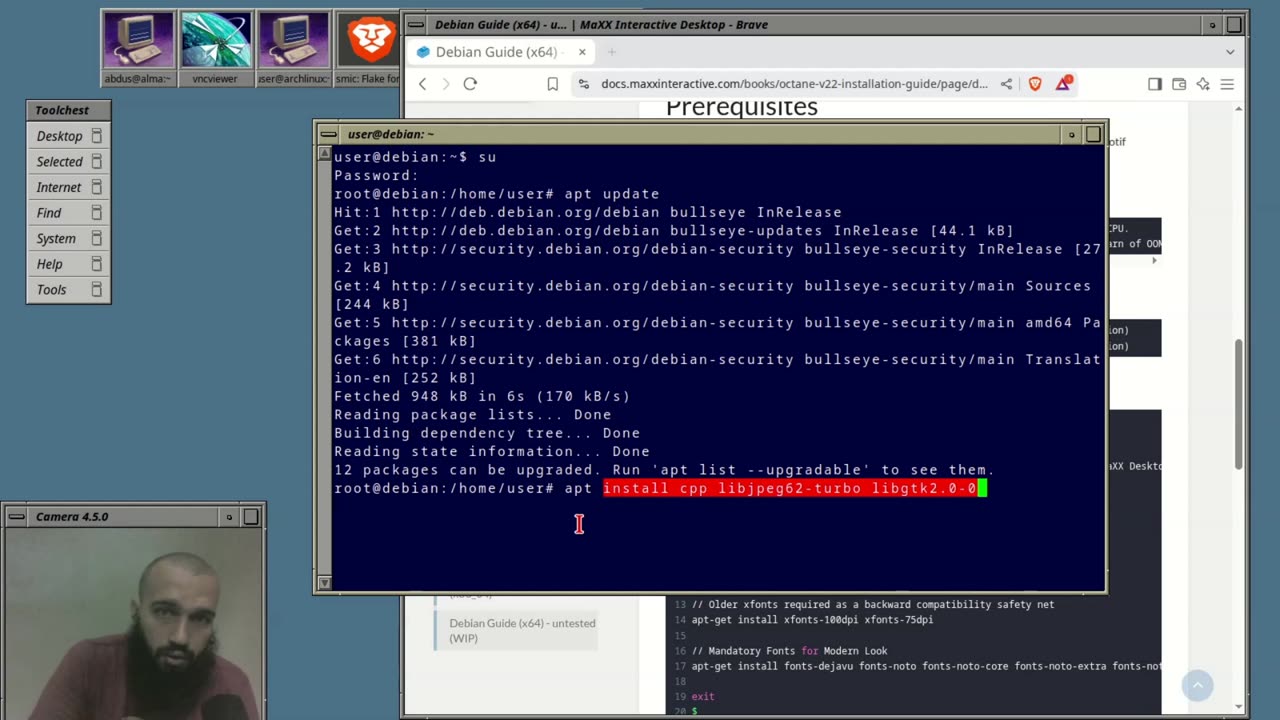Open the Camera 4.5.0 window menu button

17,516
